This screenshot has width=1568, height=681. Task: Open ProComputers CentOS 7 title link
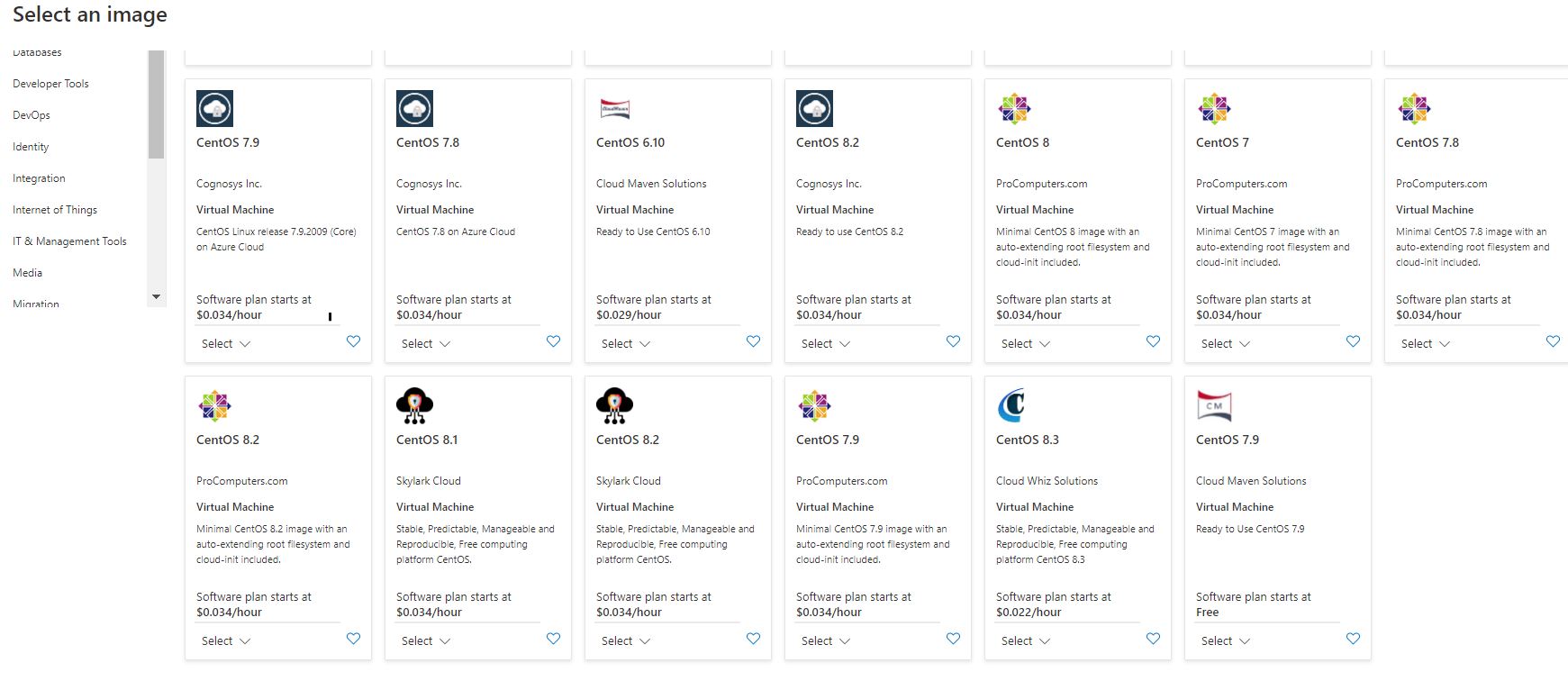(1222, 142)
